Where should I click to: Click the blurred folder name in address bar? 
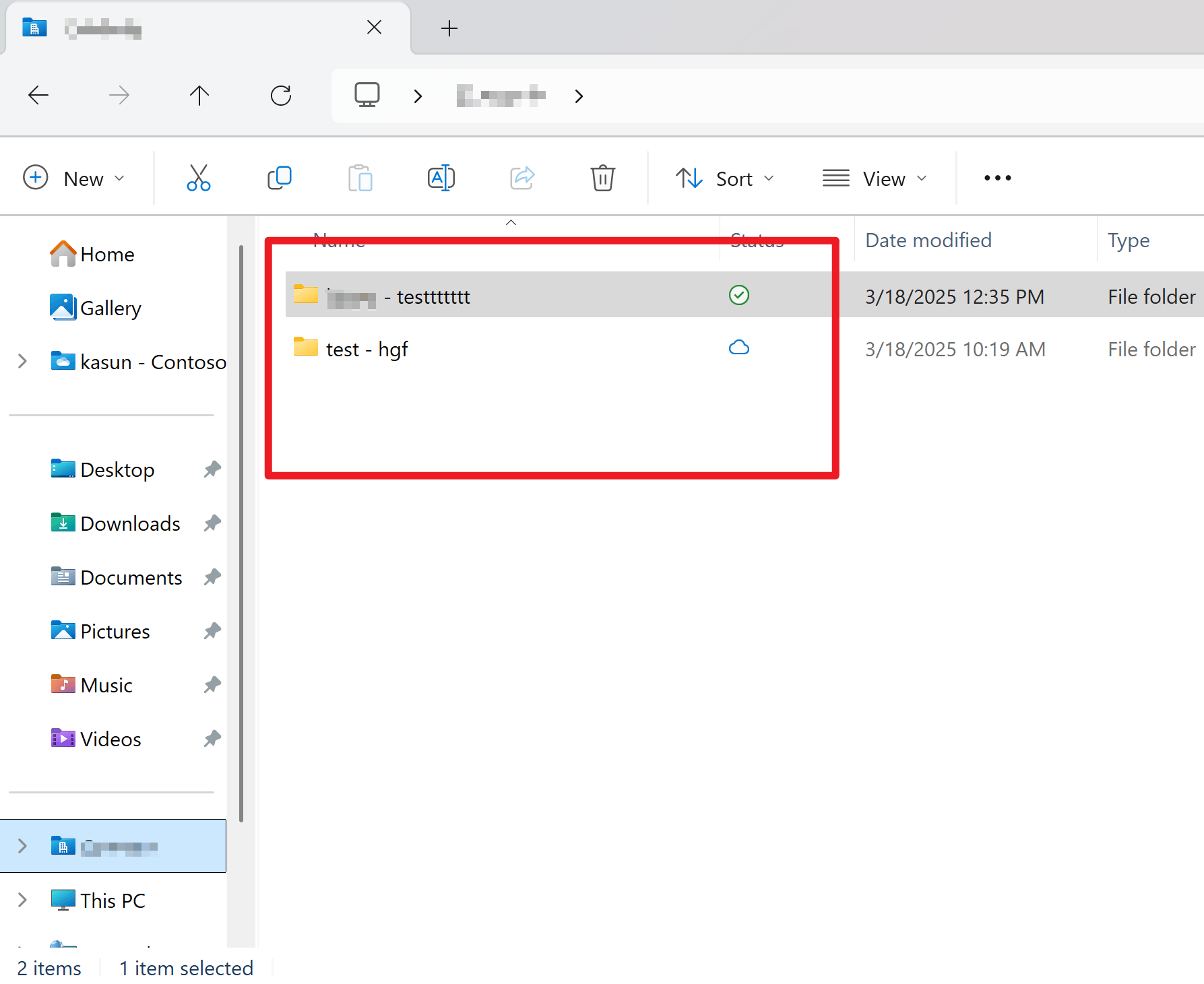(501, 96)
